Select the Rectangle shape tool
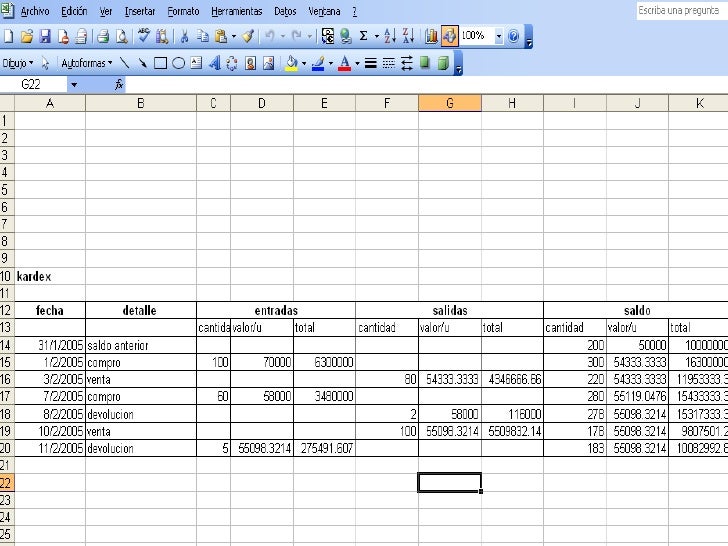 tap(160, 63)
